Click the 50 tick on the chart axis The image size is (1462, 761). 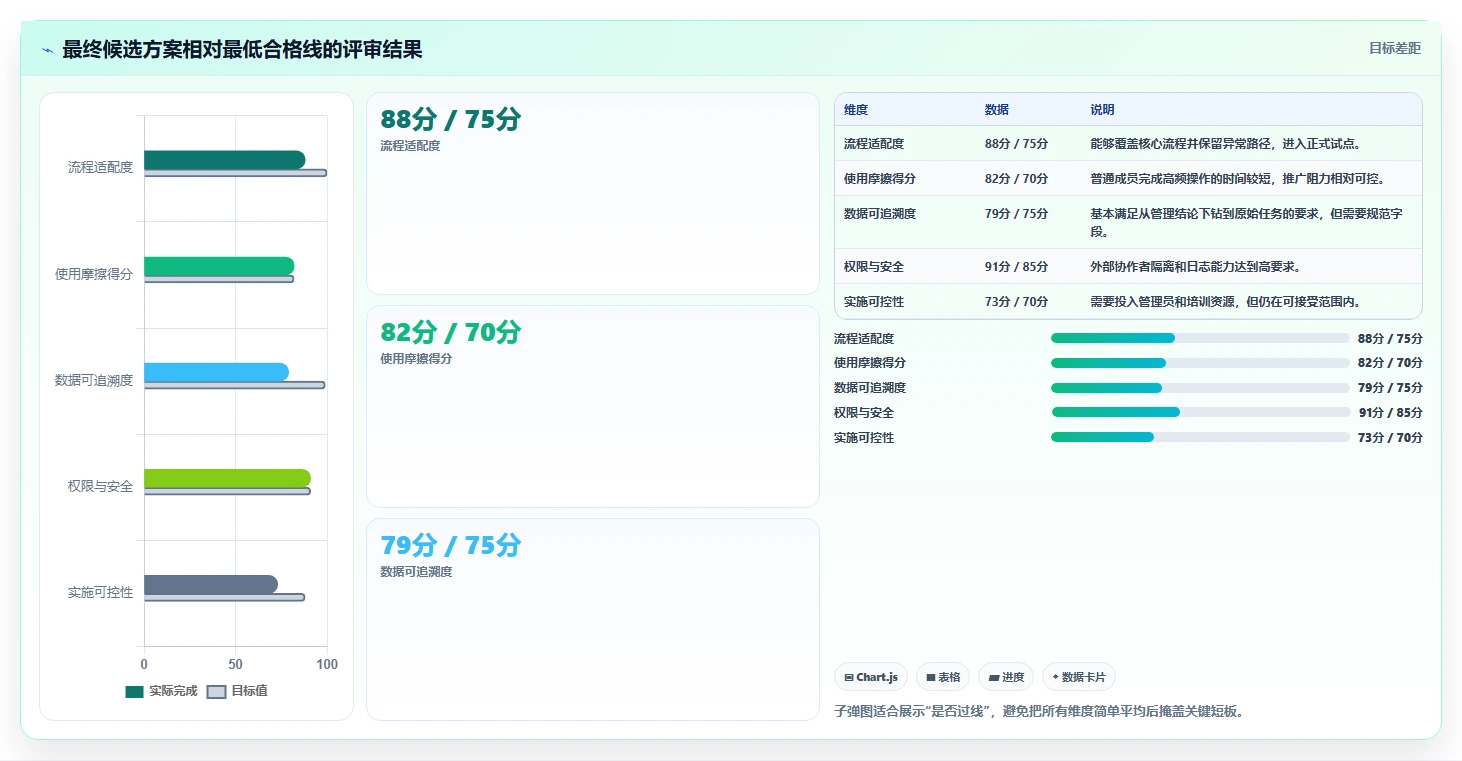click(235, 664)
